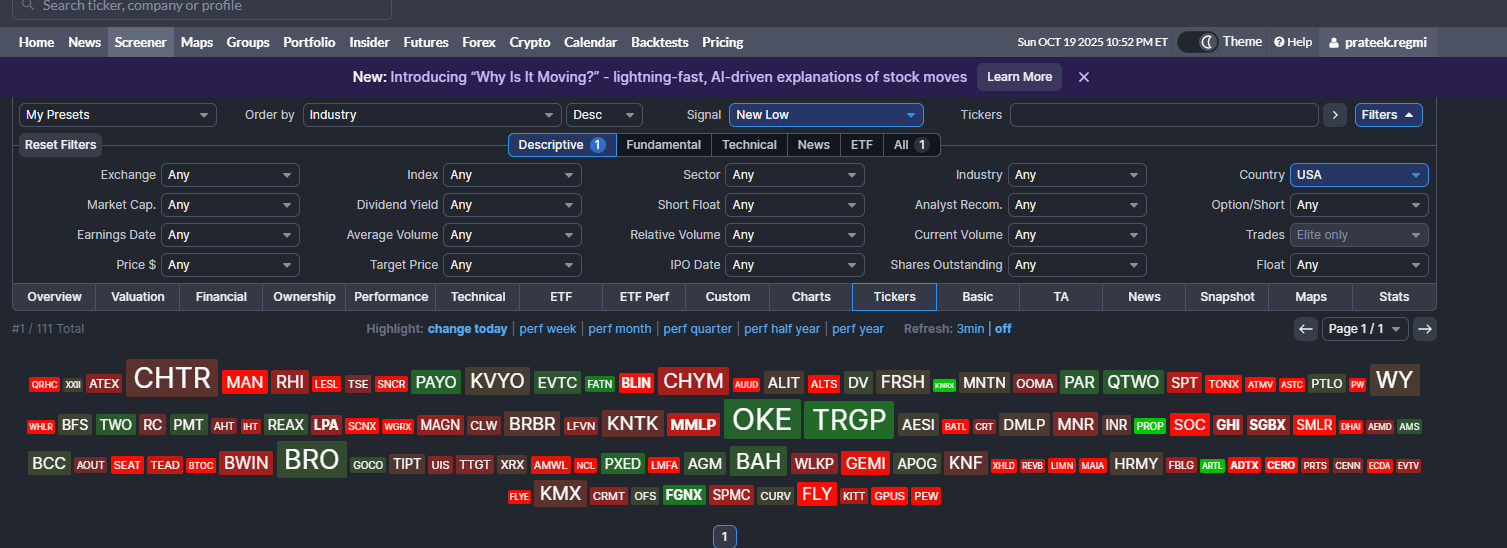Switch to the Stats view tab
Viewport: 1507px width, 548px height.
[x=1394, y=297]
